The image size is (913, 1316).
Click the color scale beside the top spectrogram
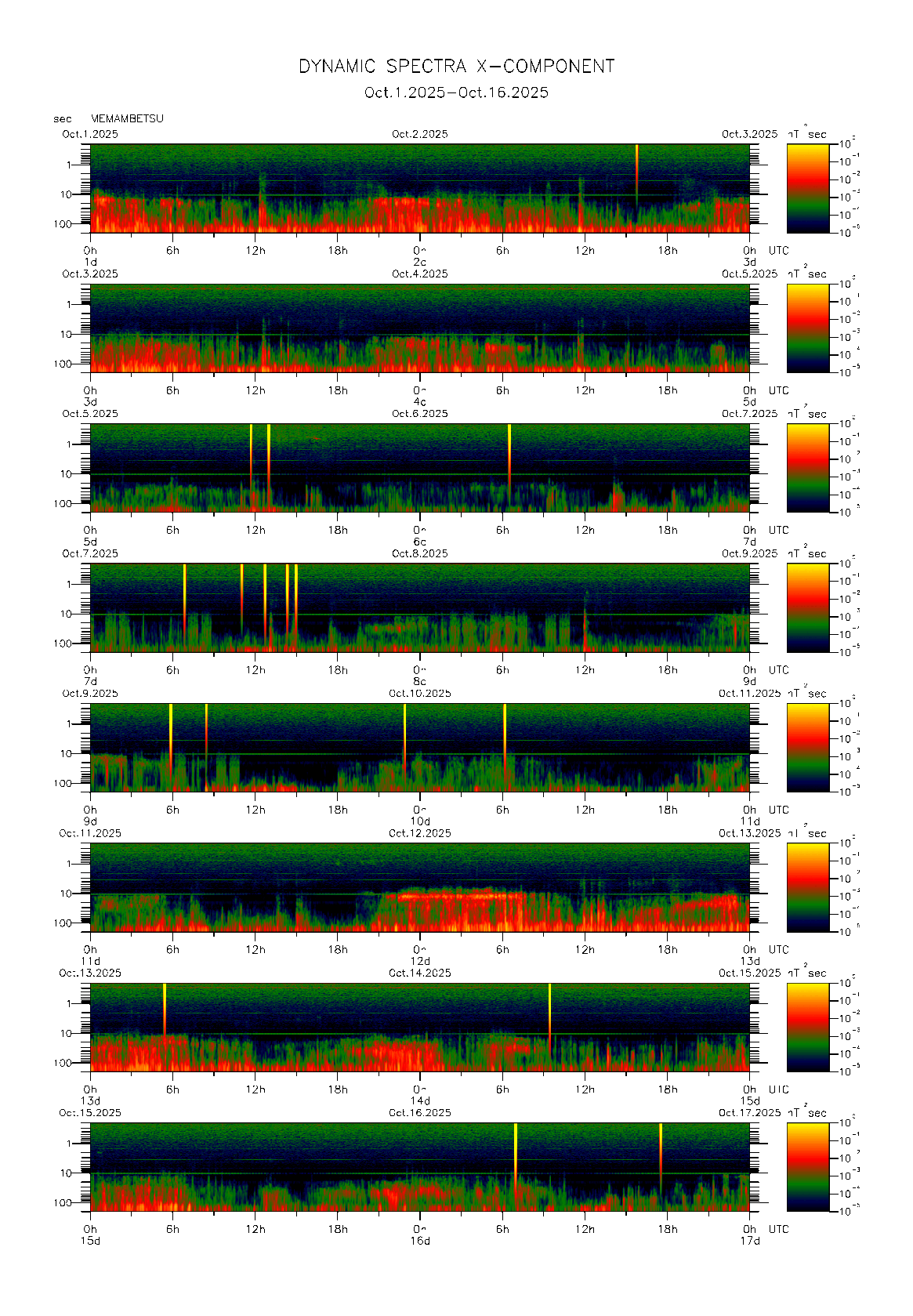pos(807,187)
